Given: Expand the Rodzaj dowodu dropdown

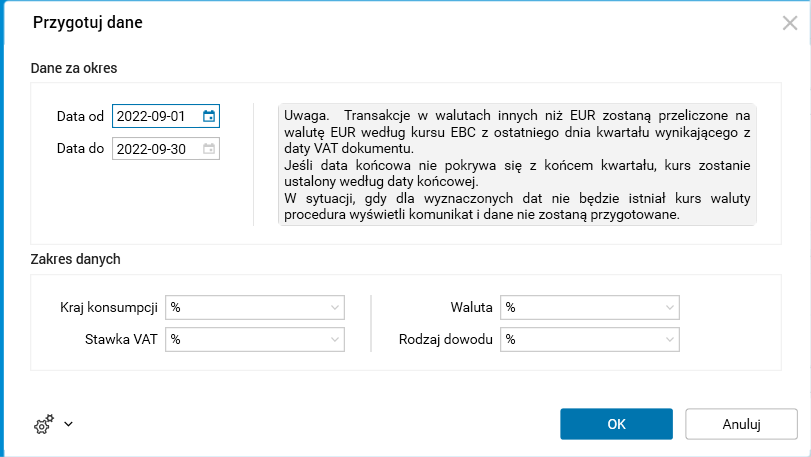Looking at the screenshot, I should (x=670, y=339).
